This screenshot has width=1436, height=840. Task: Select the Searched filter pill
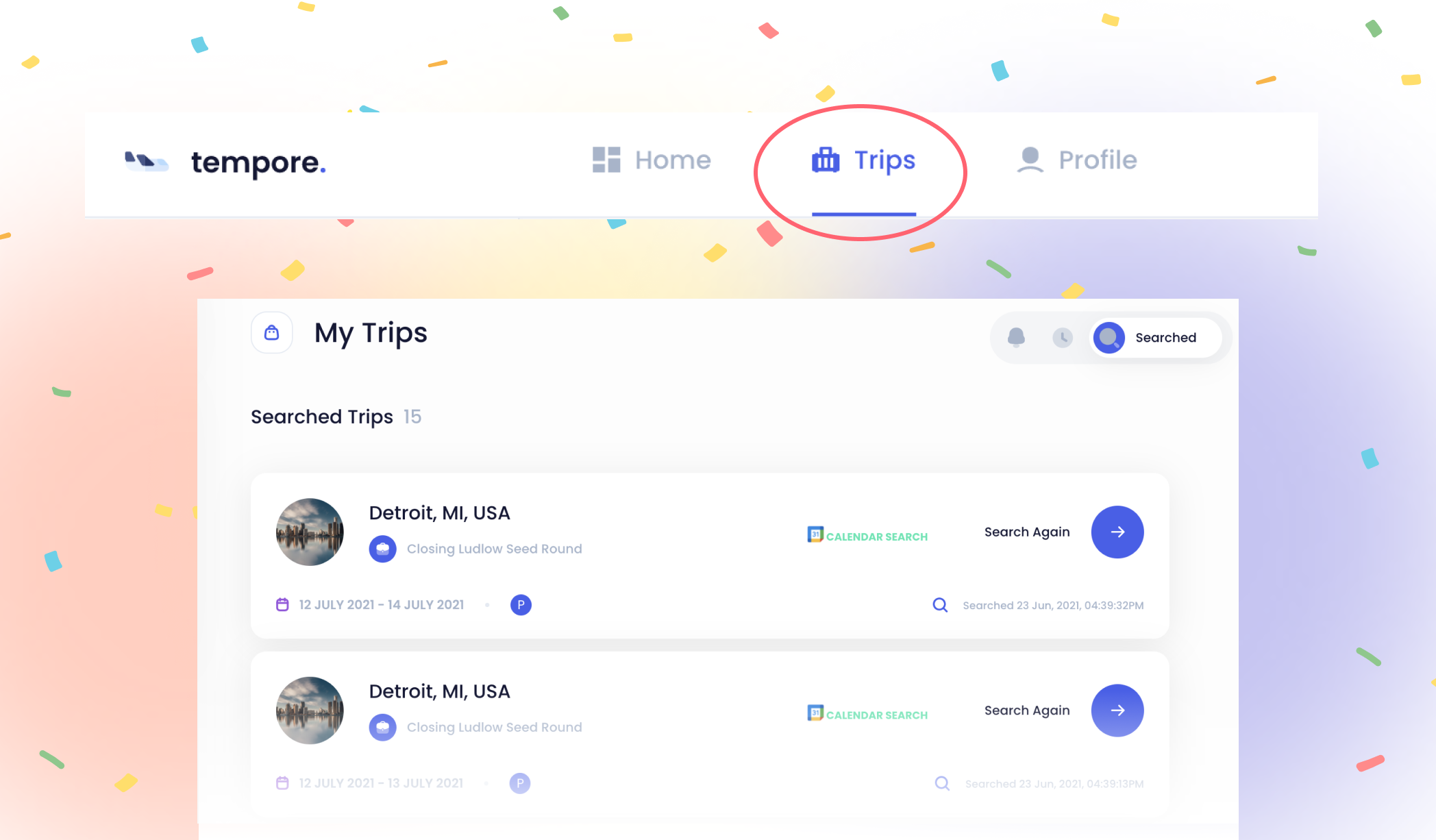click(x=1155, y=338)
